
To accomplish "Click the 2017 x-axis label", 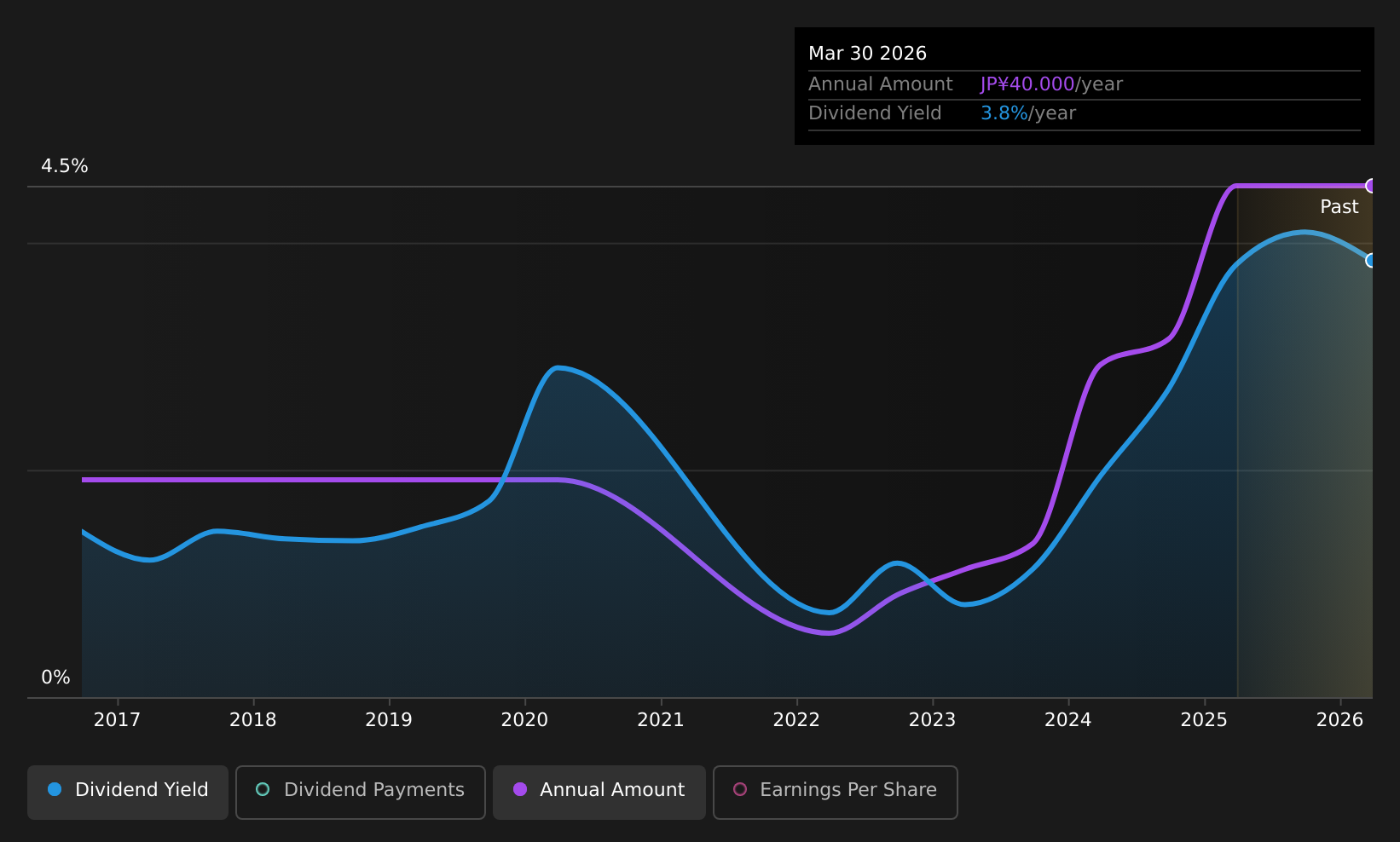I will pos(117,720).
